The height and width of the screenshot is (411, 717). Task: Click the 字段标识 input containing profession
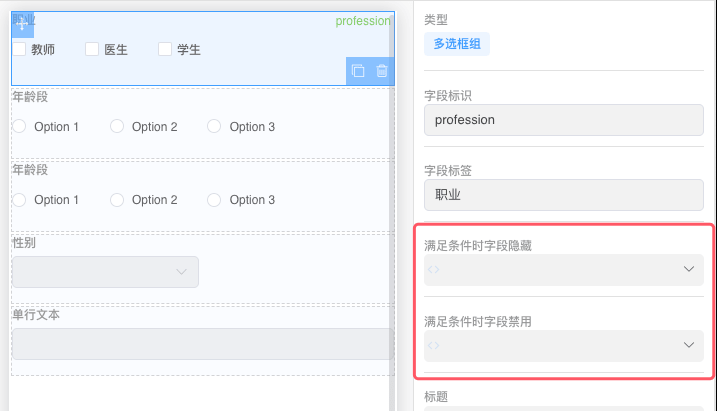tap(565, 120)
